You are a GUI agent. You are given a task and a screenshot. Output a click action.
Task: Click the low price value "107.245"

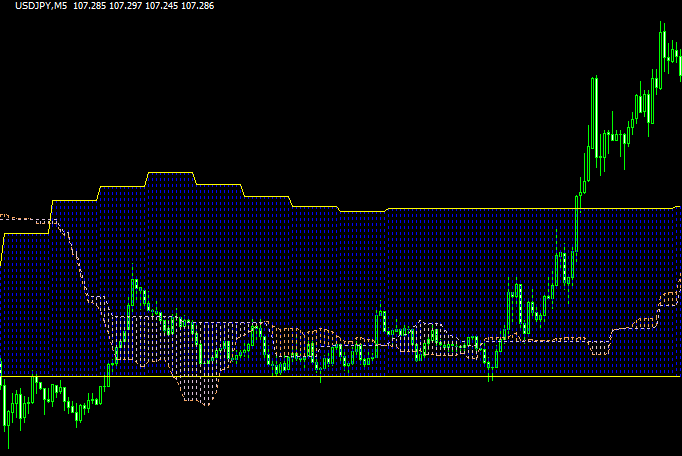point(161,6)
